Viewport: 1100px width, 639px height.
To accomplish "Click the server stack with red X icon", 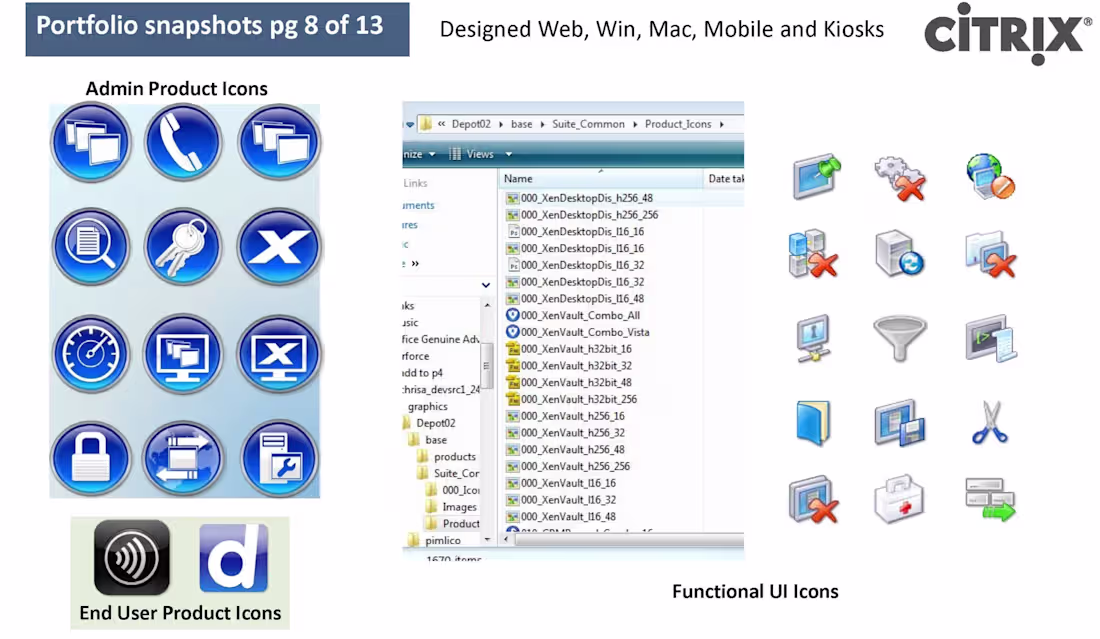I will click(x=813, y=253).
